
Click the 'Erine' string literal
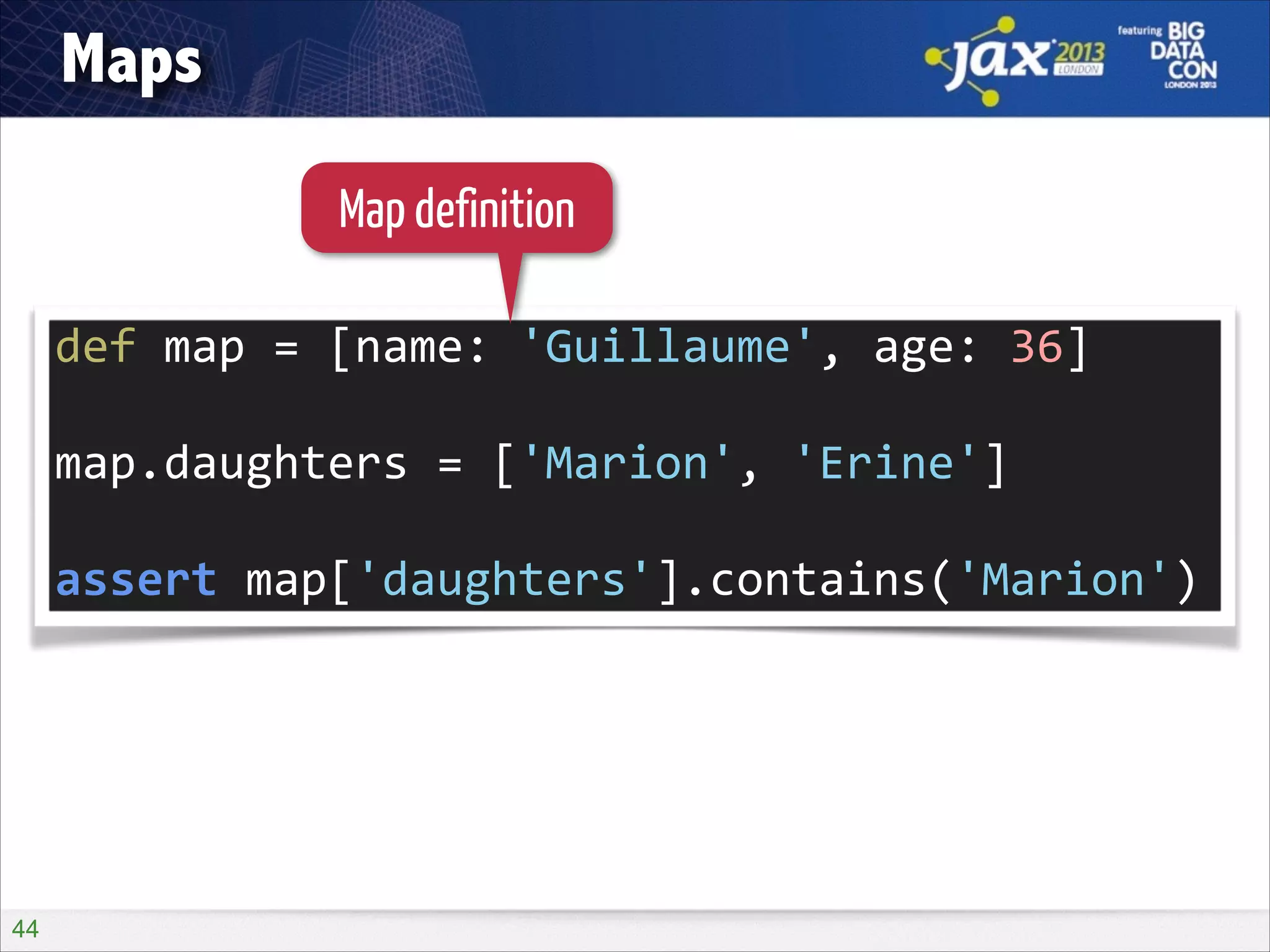point(886,463)
